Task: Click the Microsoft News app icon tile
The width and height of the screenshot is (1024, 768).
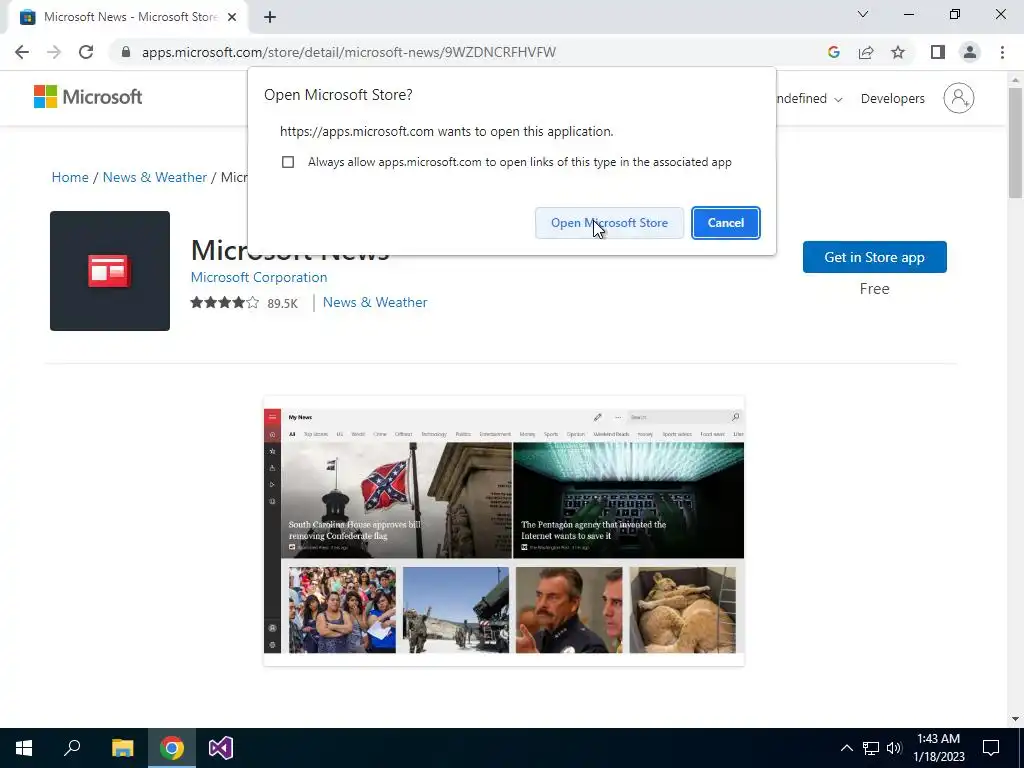Action: 110,271
